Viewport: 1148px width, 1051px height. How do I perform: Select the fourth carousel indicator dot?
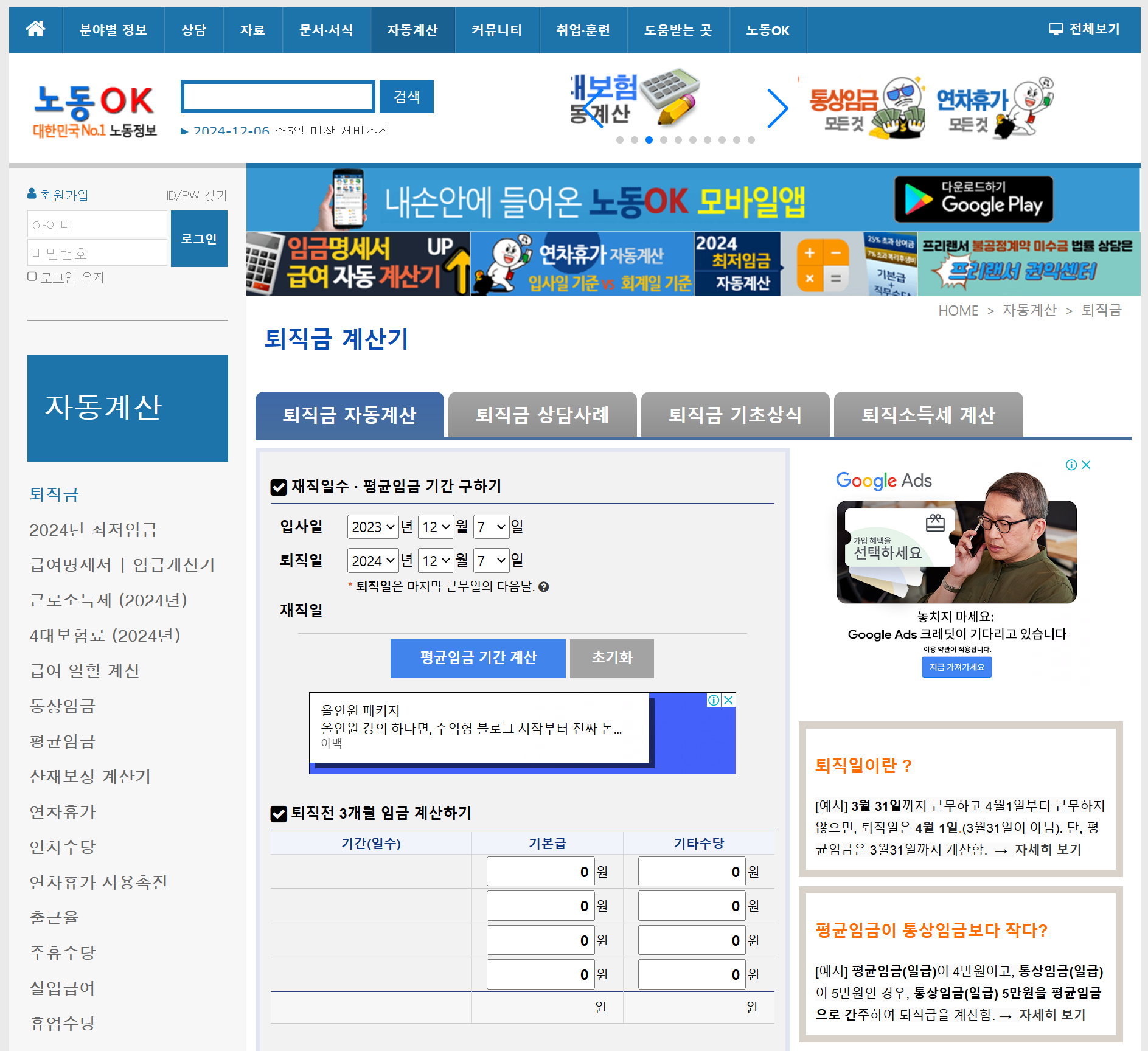[664, 140]
